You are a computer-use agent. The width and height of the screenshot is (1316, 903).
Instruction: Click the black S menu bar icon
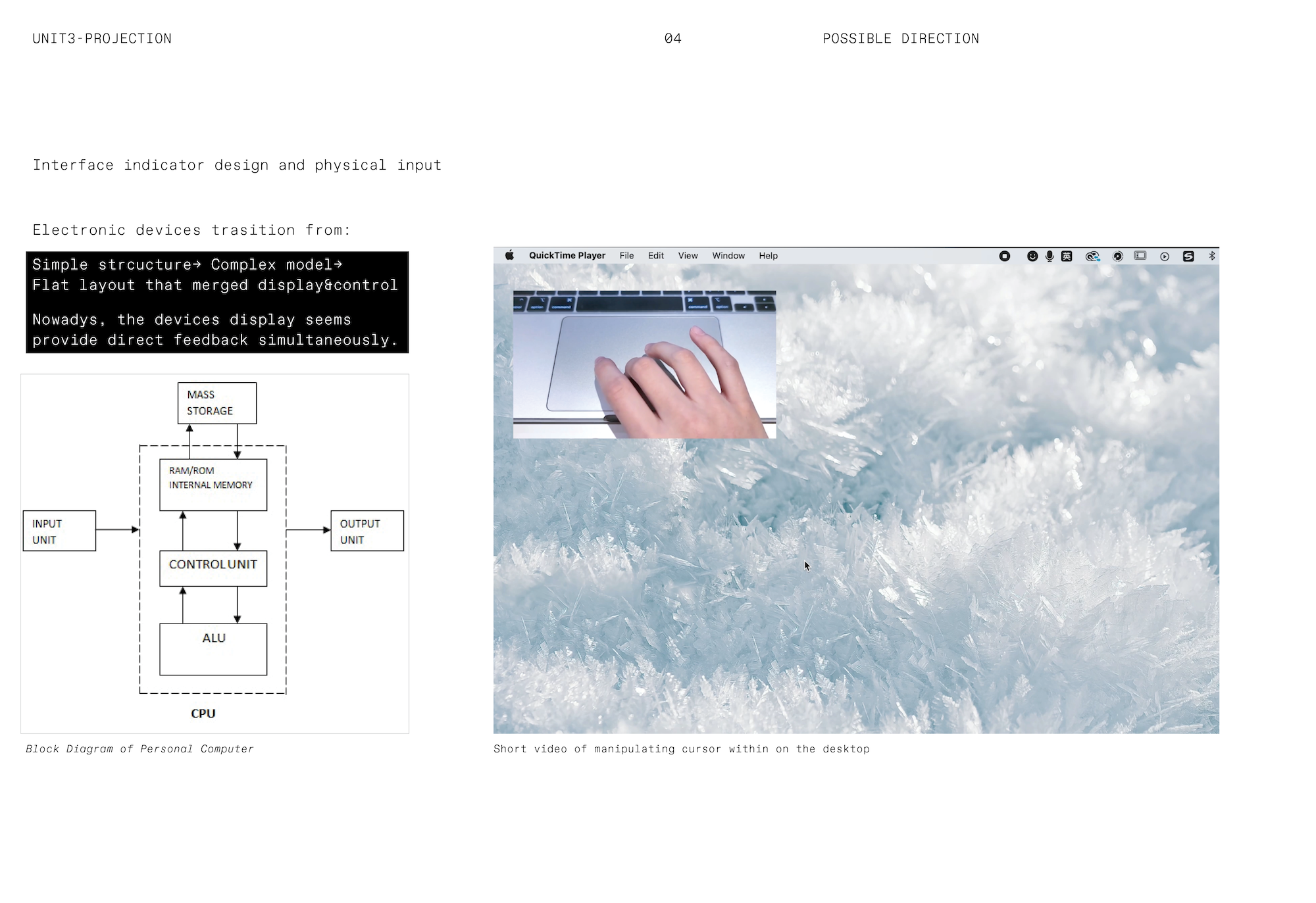[1188, 256]
